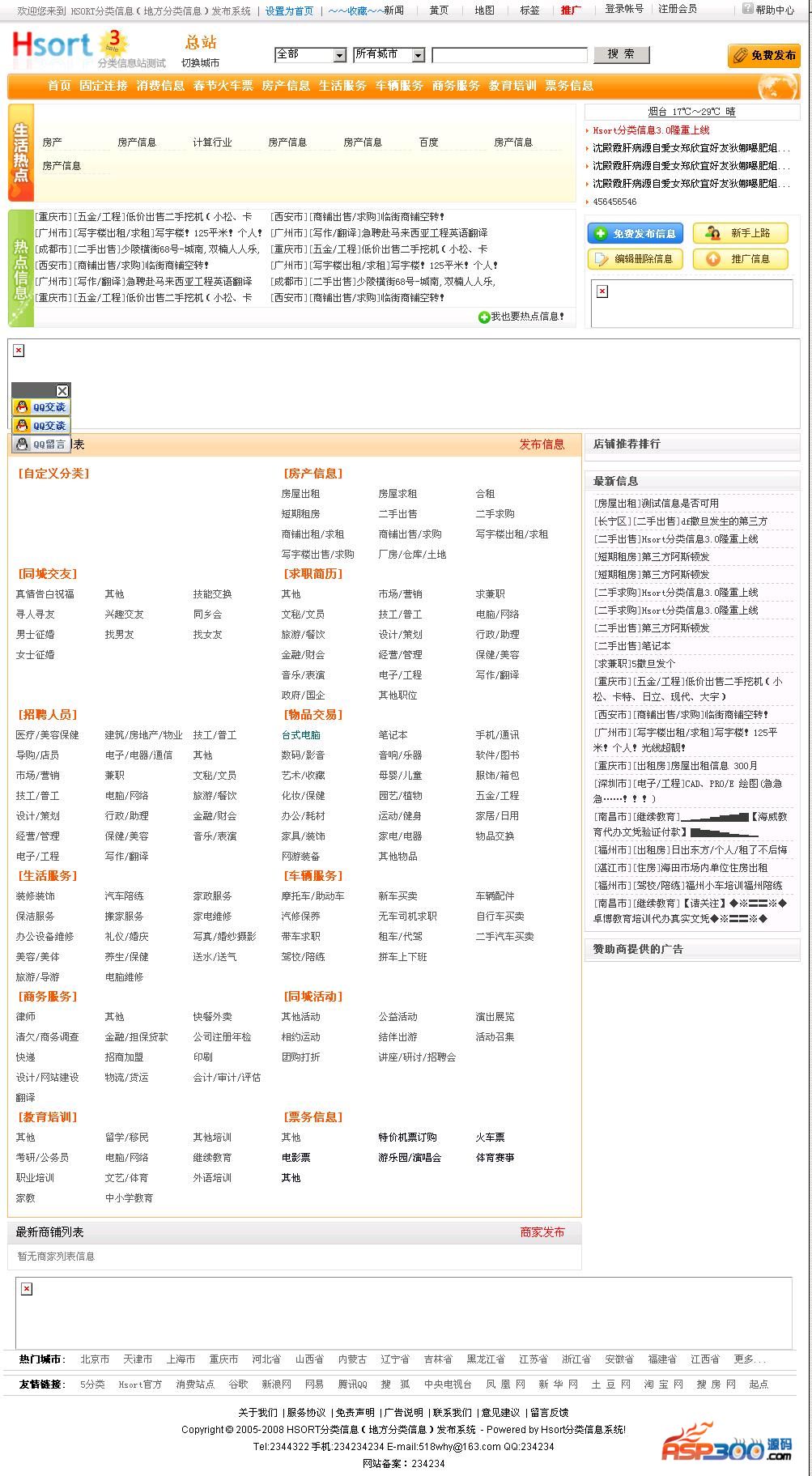The width and height of the screenshot is (812, 1476).
Task: Open Hsort分类信息3.0隆重上线 announcement
Action: pyautogui.click(x=651, y=130)
